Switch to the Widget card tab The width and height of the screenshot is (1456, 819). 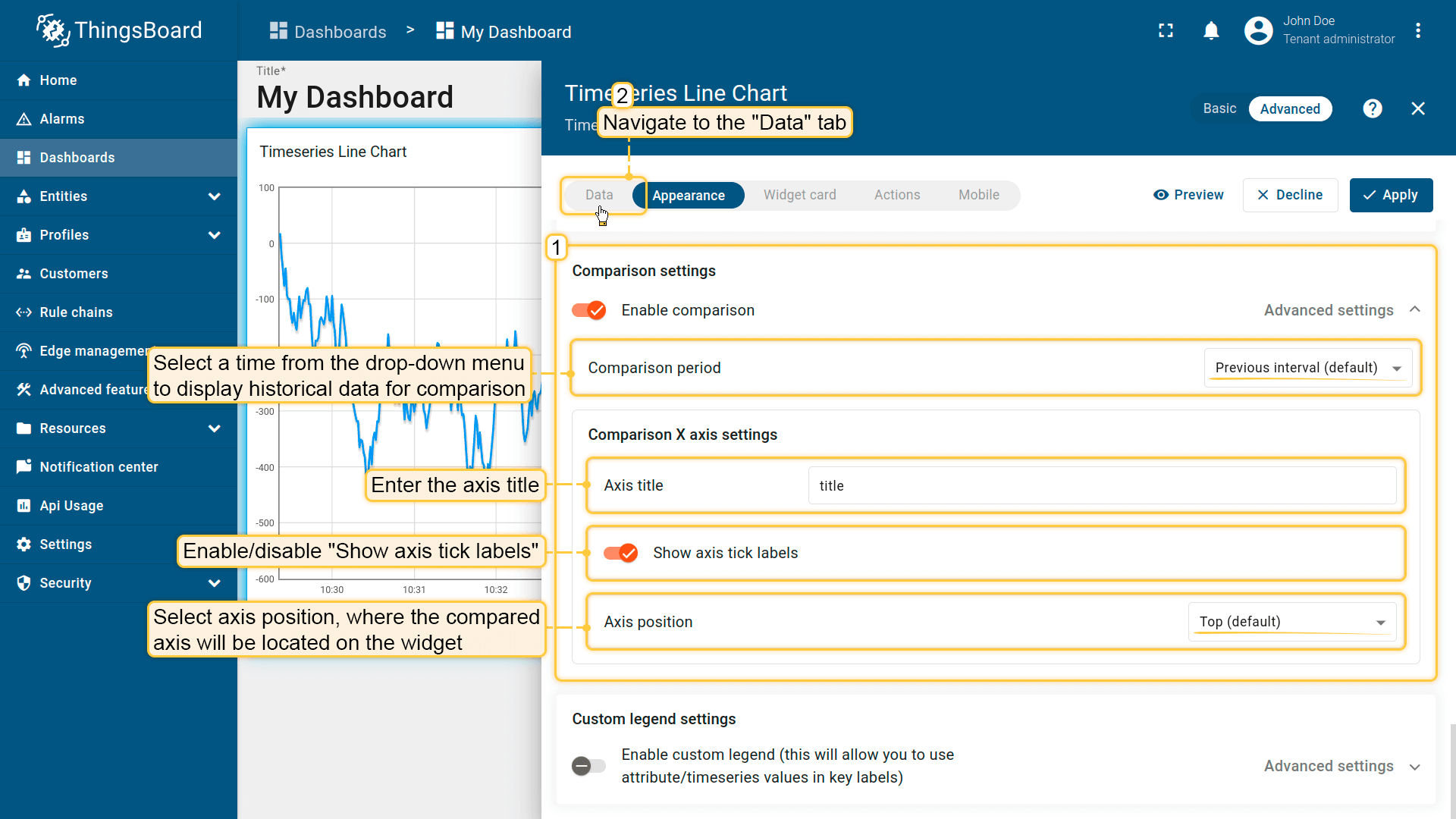point(799,195)
